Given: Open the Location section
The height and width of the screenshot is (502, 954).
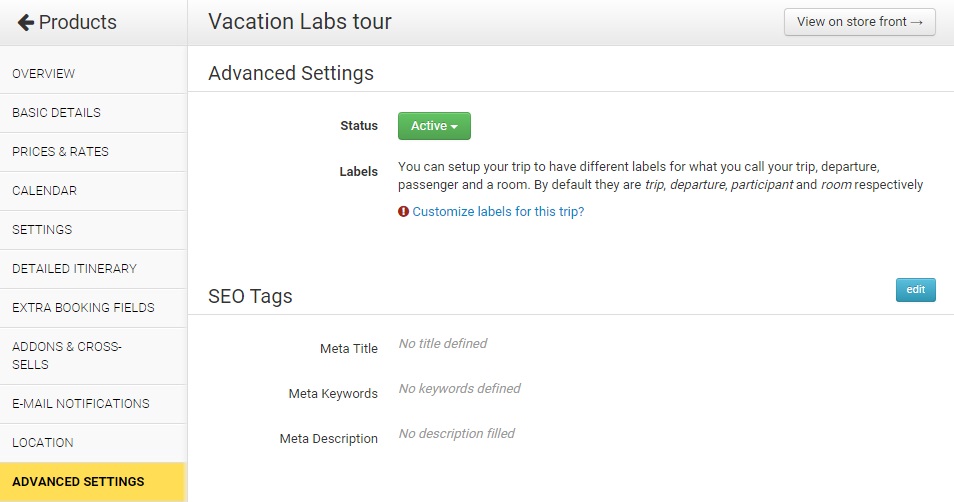Looking at the screenshot, I should [x=43, y=443].
